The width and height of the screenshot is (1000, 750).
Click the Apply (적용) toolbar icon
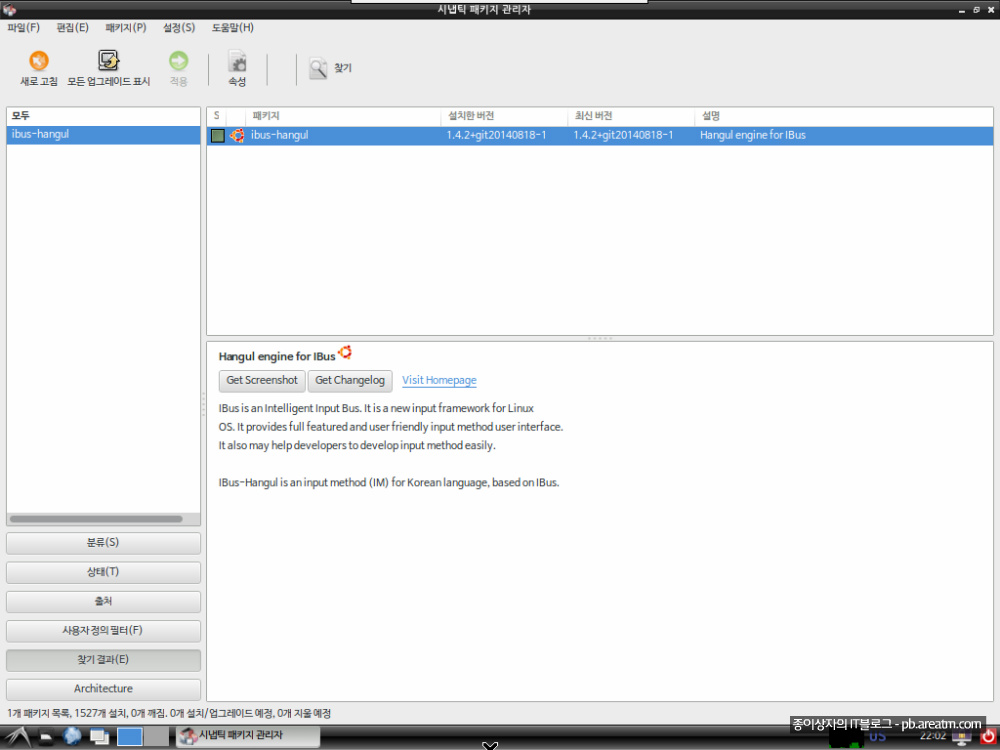tap(179, 61)
